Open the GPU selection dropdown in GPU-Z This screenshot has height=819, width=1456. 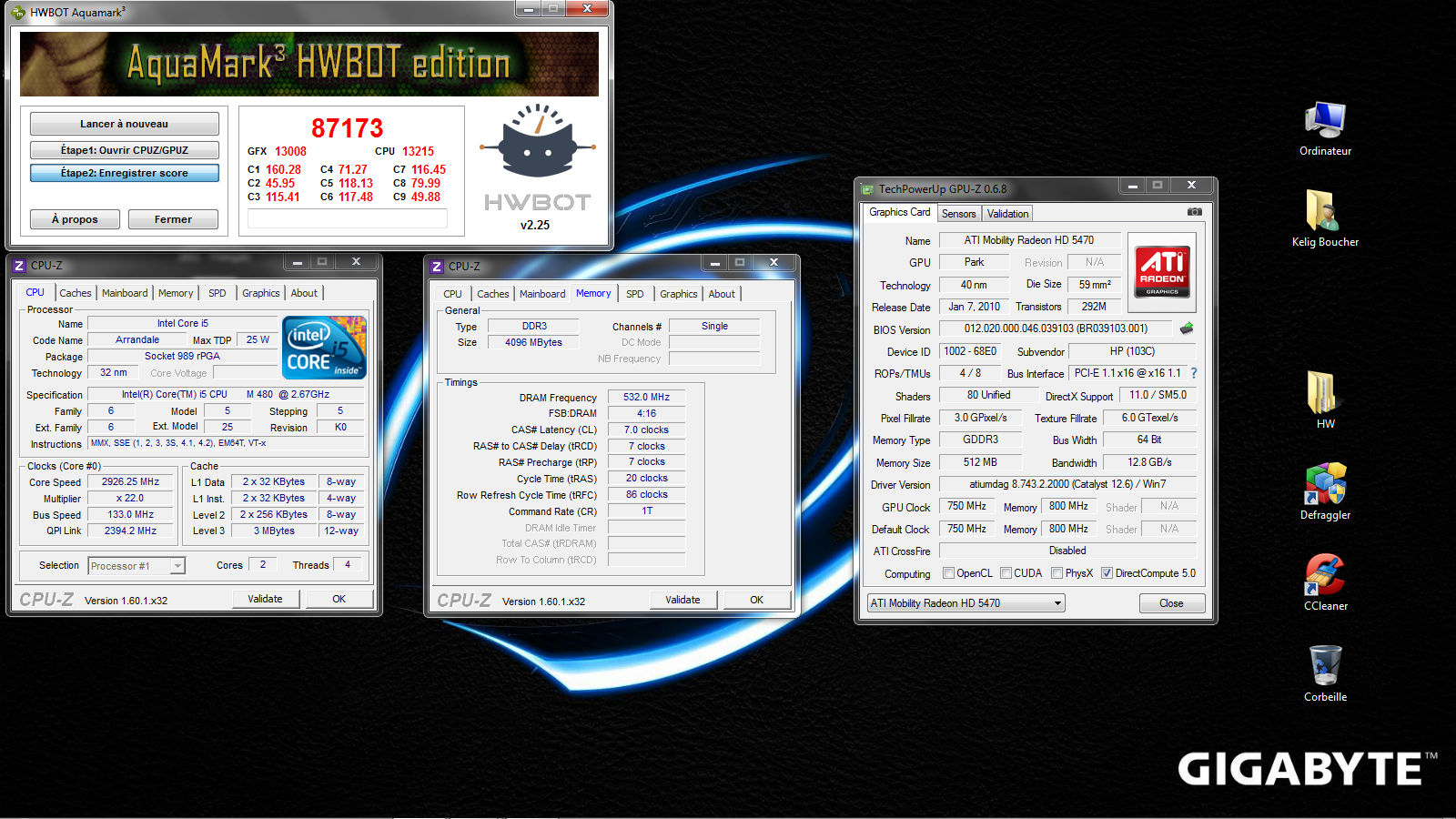pyautogui.click(x=966, y=603)
